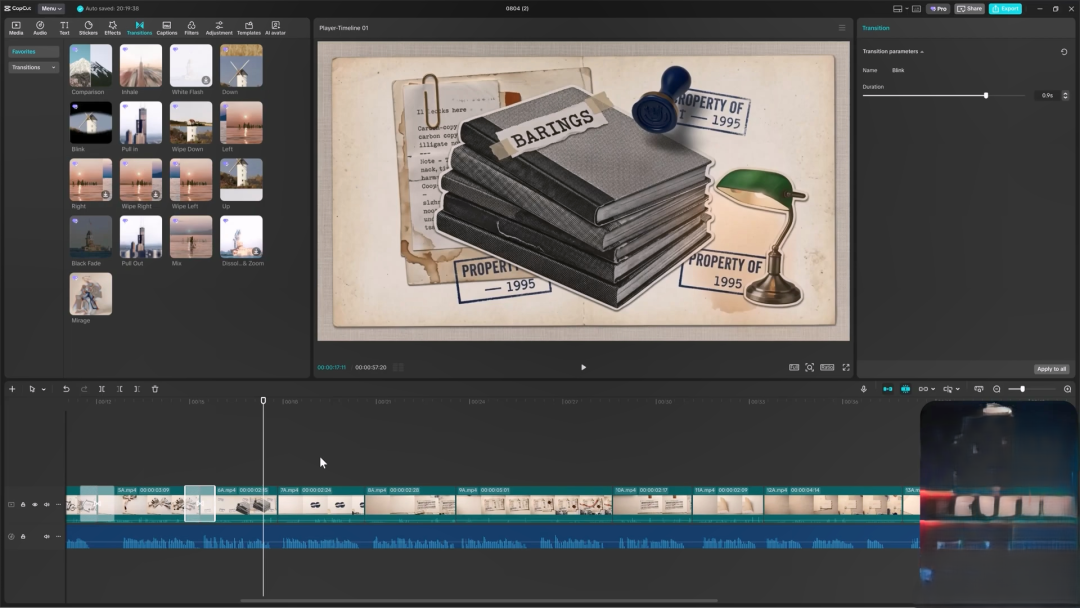Screen dimensions: 1080x608
Task: Zoom out the timeline with minus icon
Action: (997, 389)
